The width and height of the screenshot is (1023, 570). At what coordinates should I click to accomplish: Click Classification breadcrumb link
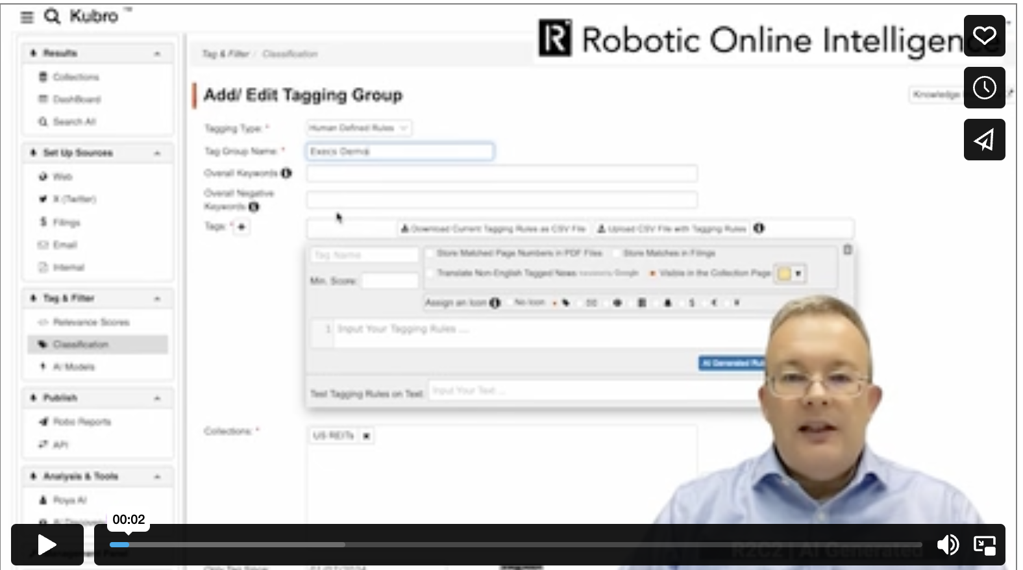tap(290, 53)
